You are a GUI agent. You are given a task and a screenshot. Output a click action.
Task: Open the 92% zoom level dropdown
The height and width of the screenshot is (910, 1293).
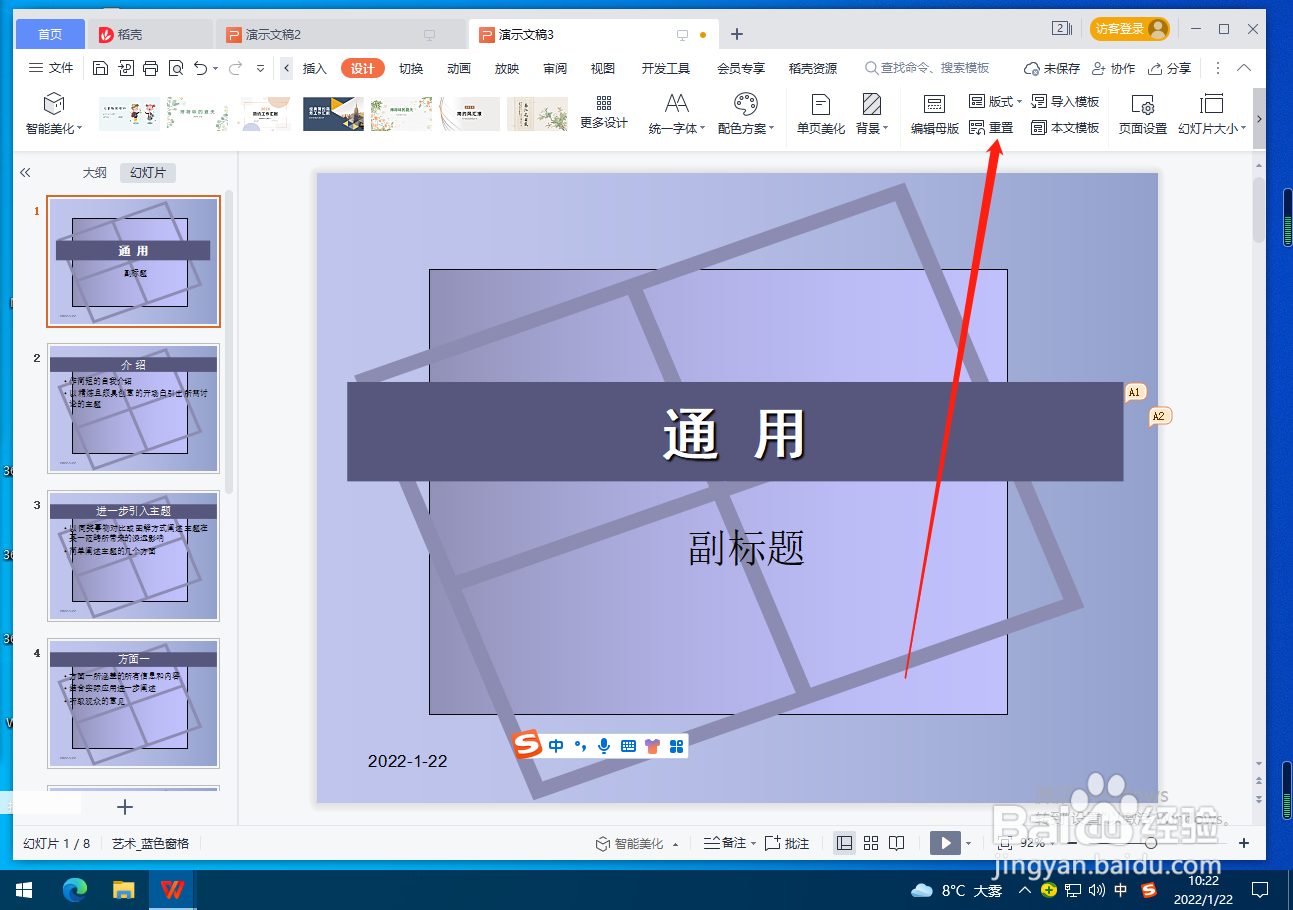(1035, 843)
